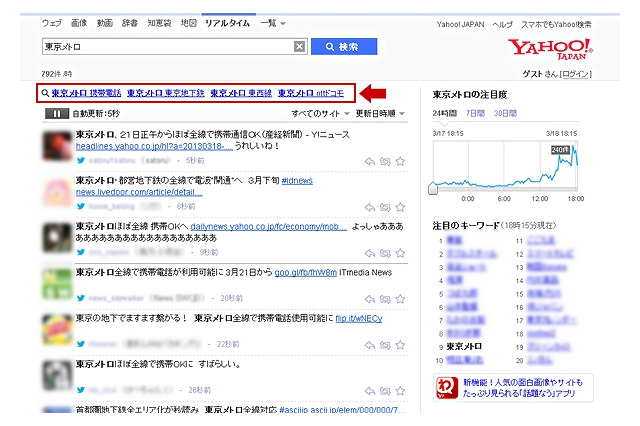Switch to the 辞書 search tab

point(130,23)
